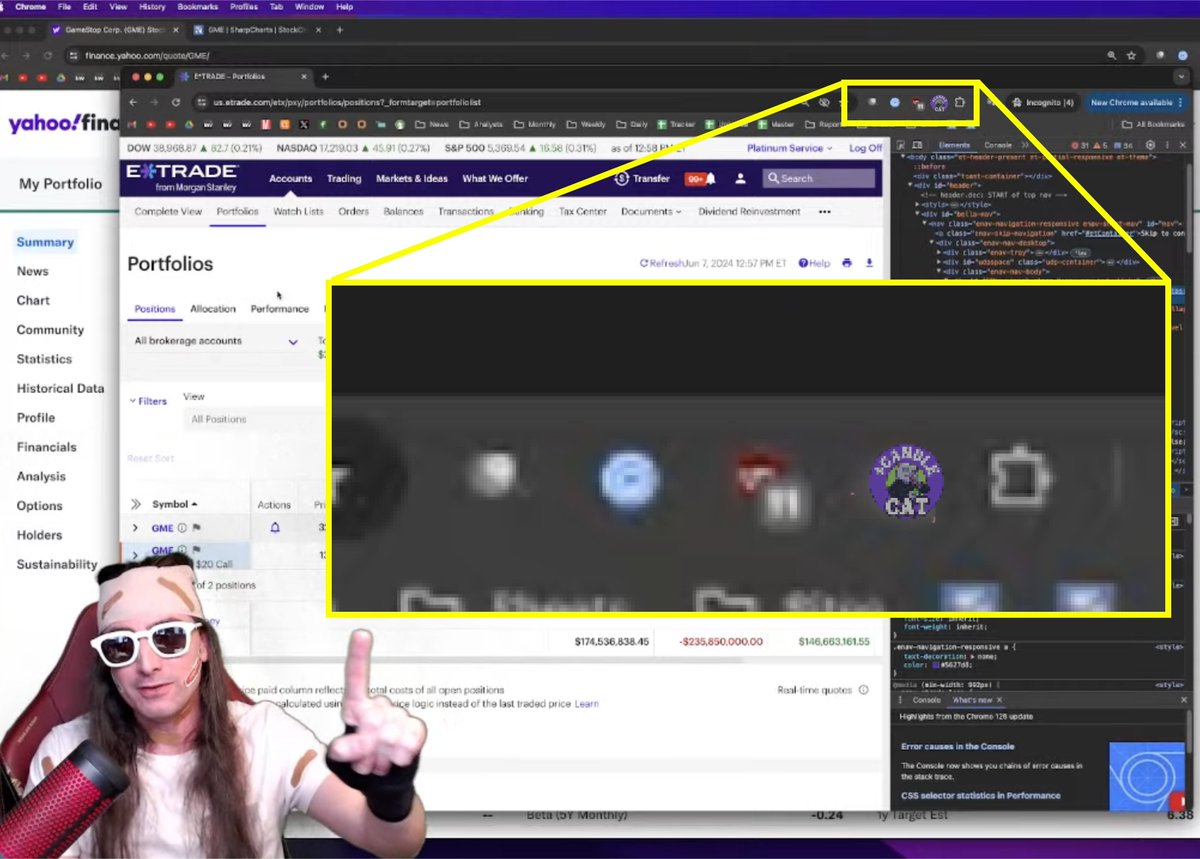Click the E*TRADE Search field
The height and width of the screenshot is (859, 1200).
(x=818, y=178)
